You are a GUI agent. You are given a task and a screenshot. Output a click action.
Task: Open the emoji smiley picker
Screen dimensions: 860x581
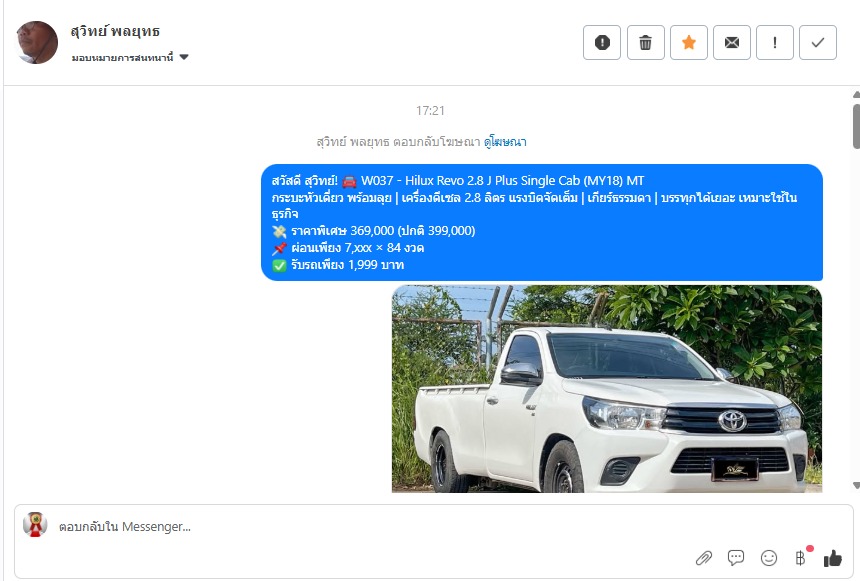click(x=769, y=558)
